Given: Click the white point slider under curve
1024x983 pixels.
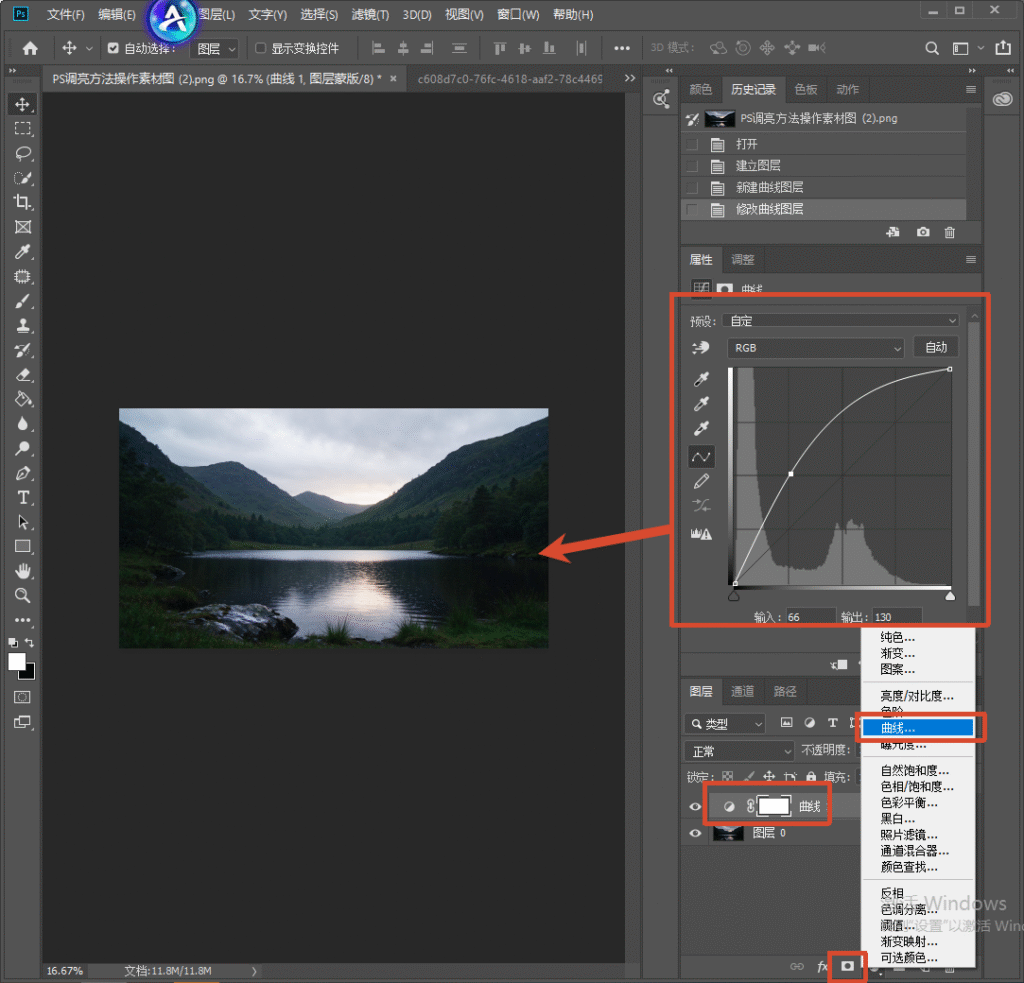Looking at the screenshot, I should click(950, 595).
